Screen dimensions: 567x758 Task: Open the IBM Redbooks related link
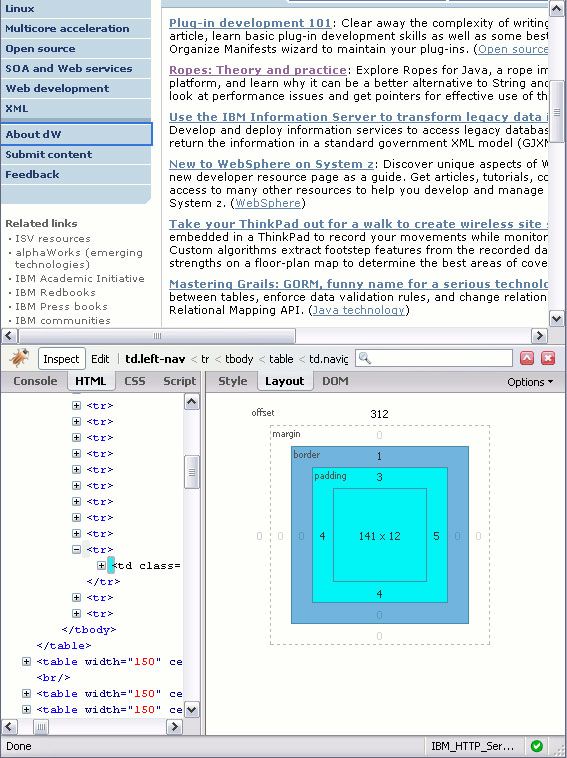click(55, 292)
